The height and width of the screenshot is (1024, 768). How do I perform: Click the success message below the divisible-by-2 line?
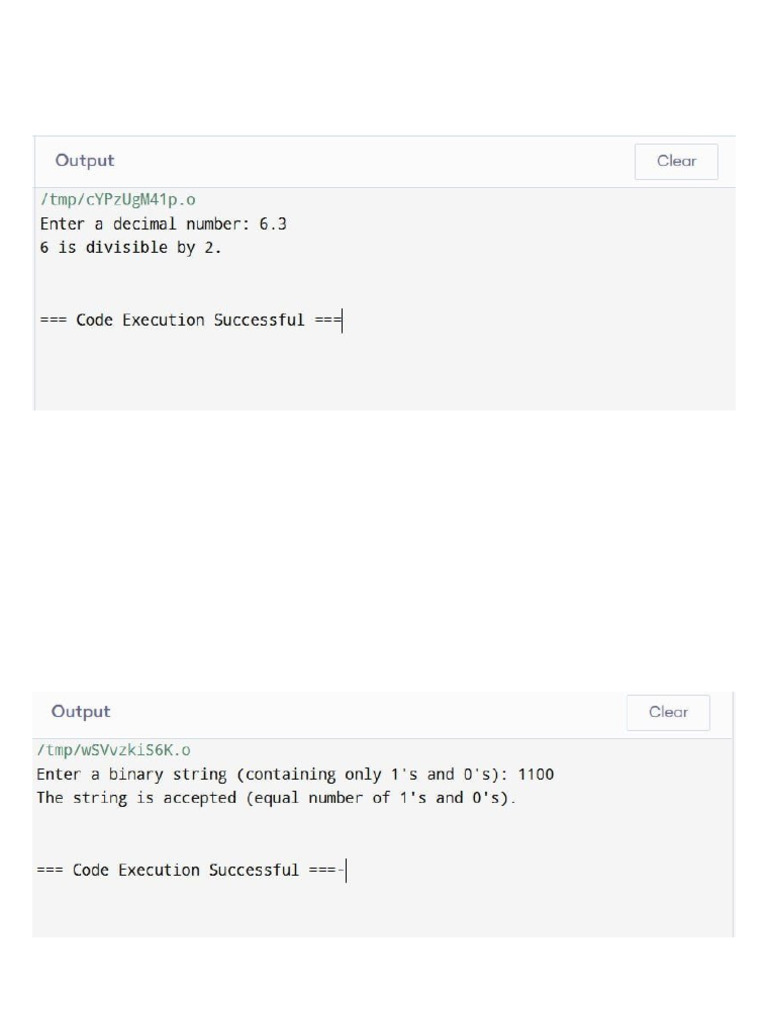[190, 321]
